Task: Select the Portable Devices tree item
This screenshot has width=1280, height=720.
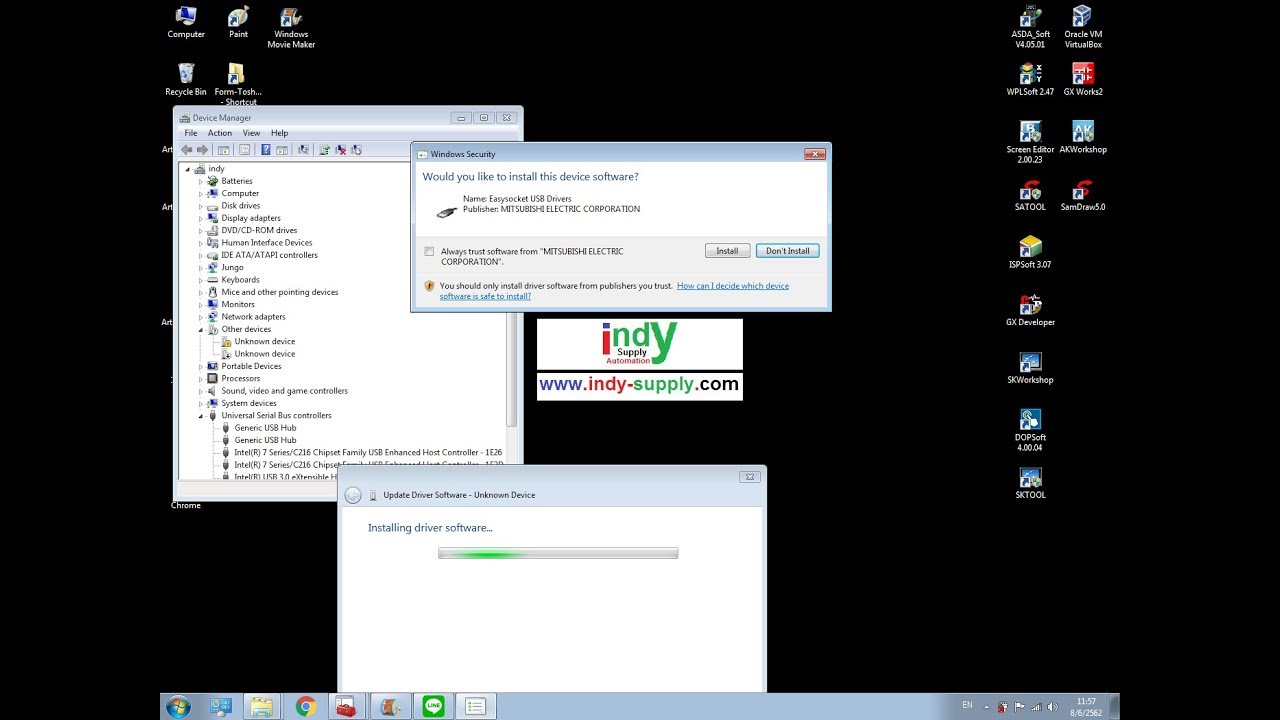Action: 251,366
